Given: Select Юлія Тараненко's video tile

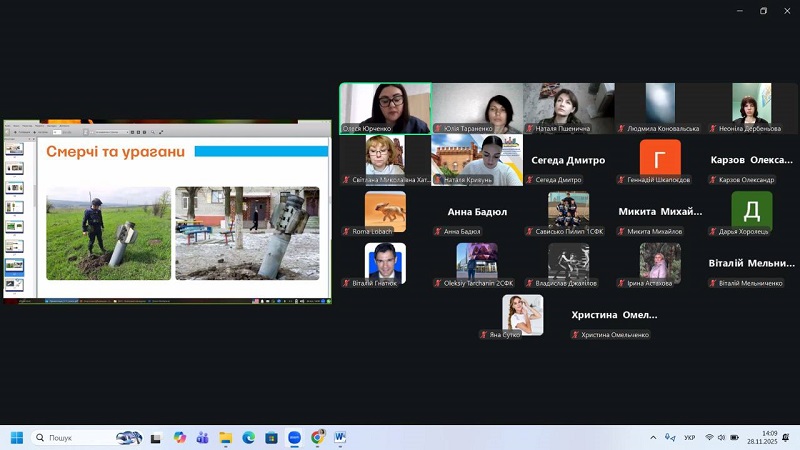Looking at the screenshot, I should point(477,107).
